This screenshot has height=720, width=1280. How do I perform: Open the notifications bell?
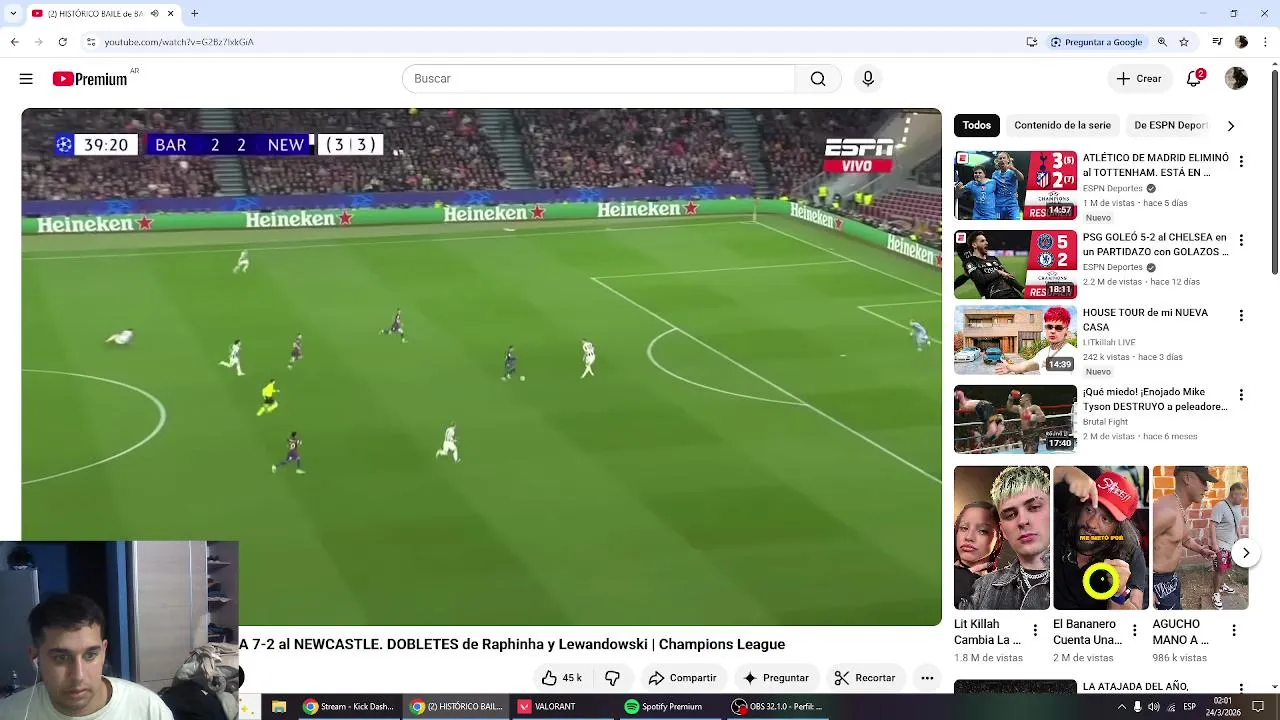pos(1194,79)
